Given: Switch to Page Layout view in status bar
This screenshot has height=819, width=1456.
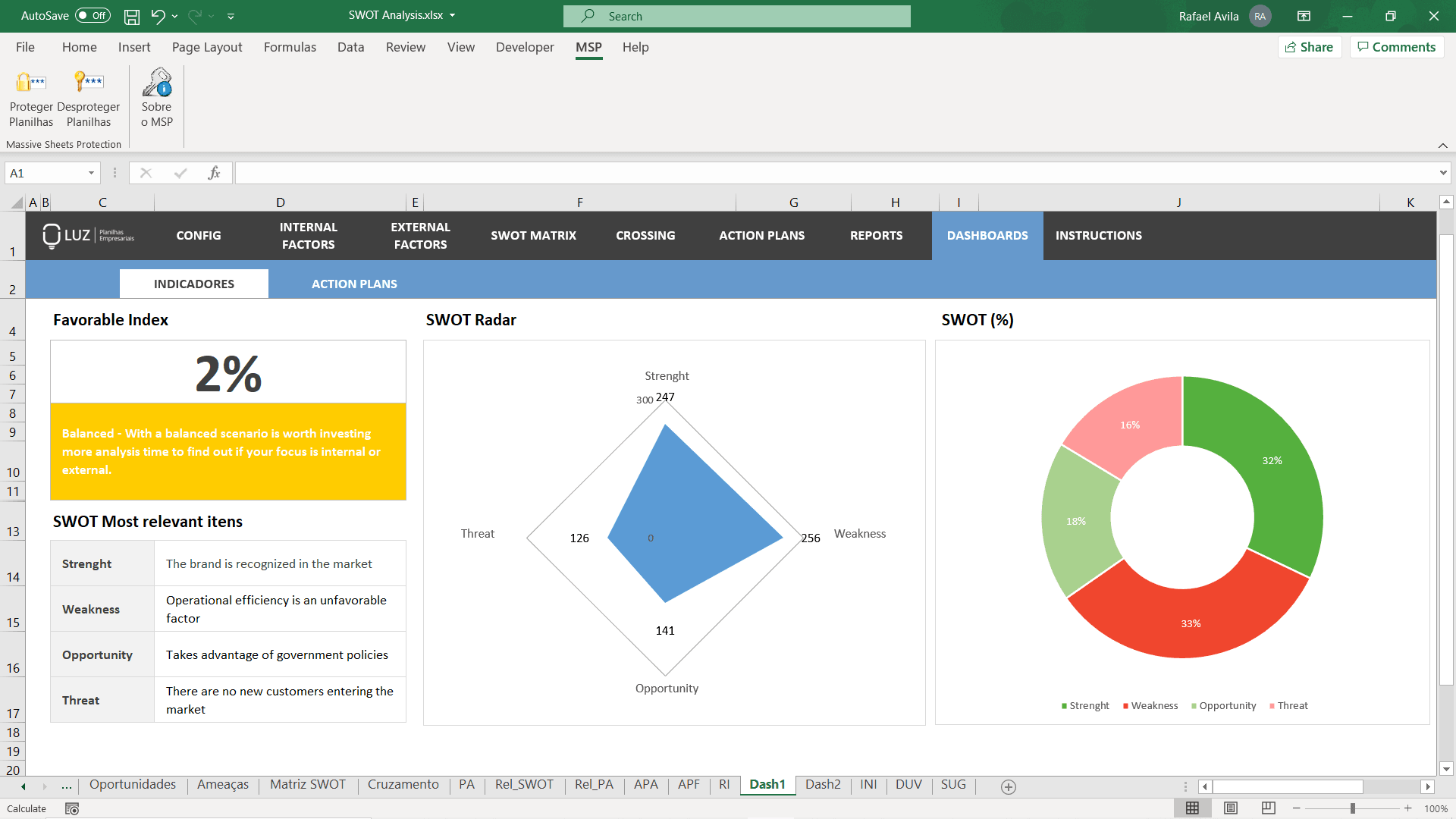Looking at the screenshot, I should (x=1229, y=808).
